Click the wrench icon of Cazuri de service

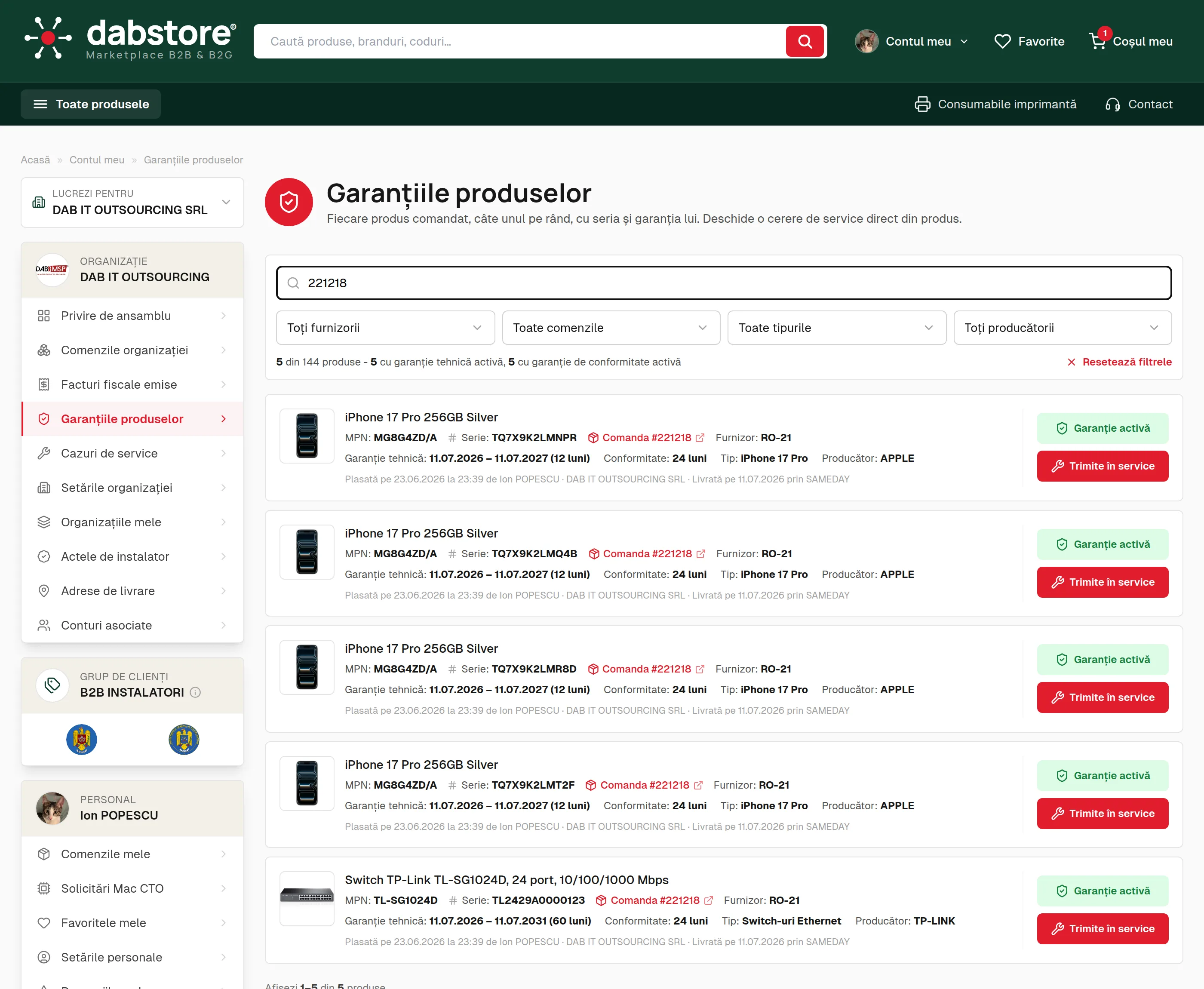[x=44, y=454]
